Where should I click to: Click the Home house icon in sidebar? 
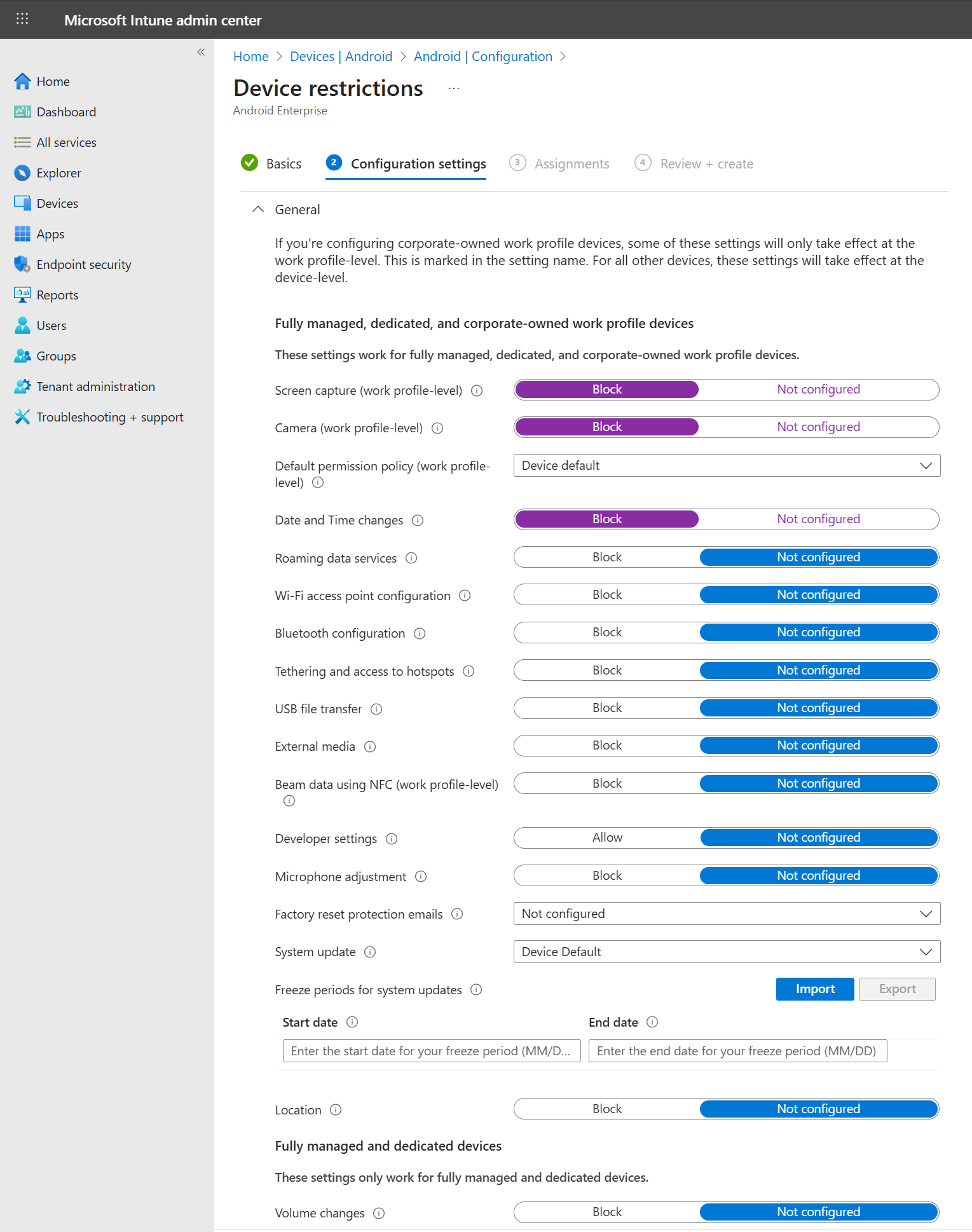click(22, 81)
